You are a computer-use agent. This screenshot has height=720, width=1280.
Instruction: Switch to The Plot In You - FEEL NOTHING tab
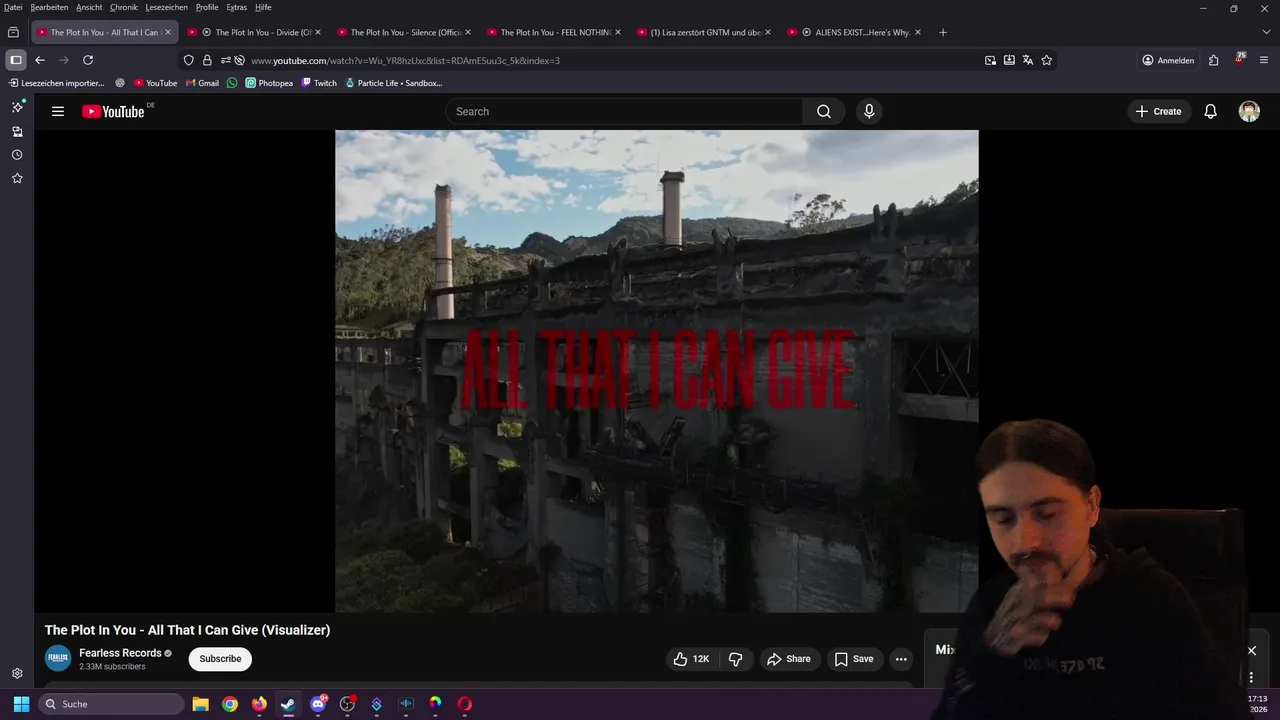click(554, 32)
